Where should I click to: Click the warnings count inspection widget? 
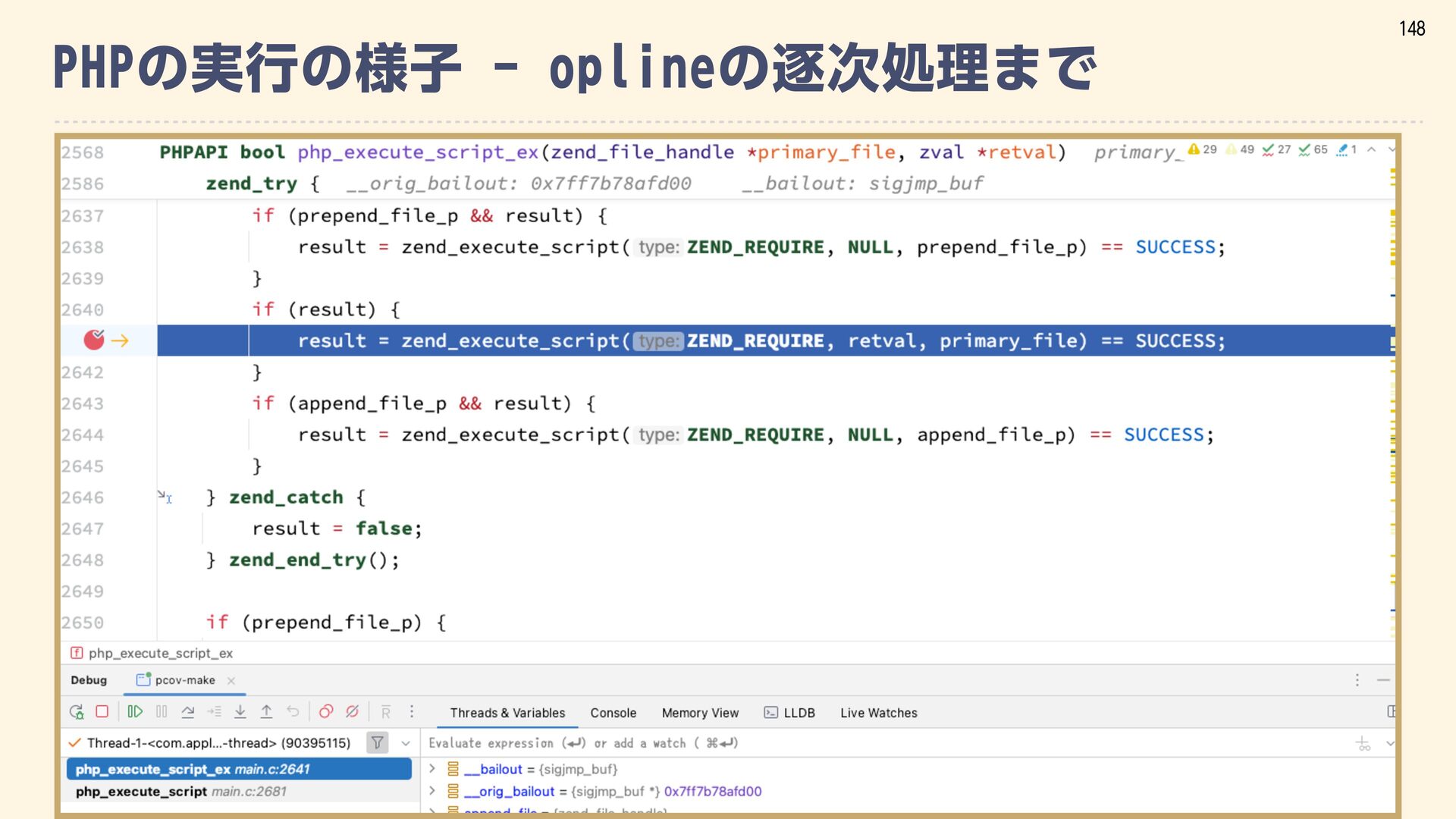[x=1203, y=149]
